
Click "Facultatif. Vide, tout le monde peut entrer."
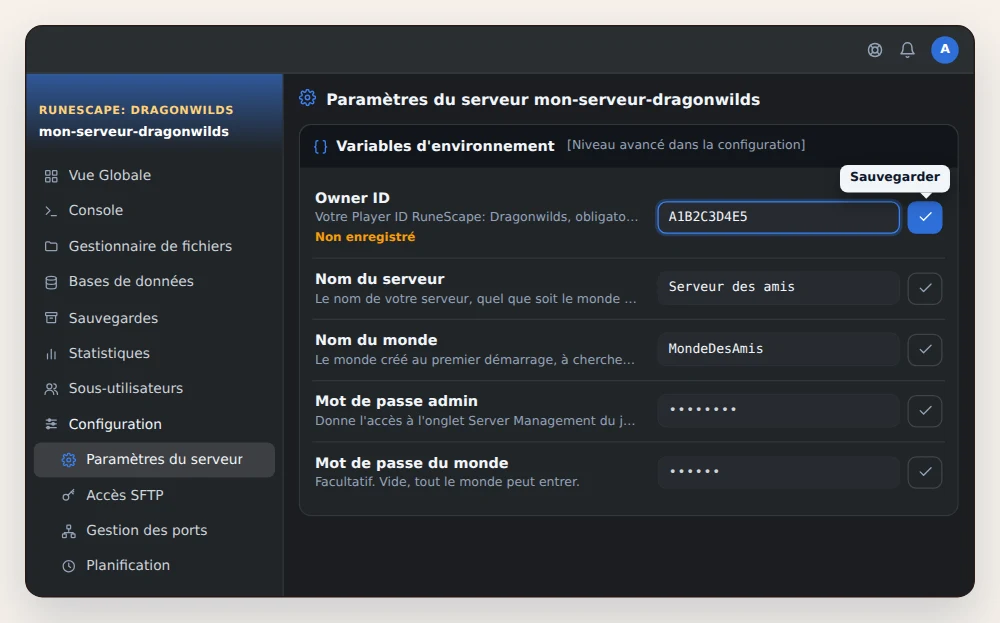(x=447, y=482)
